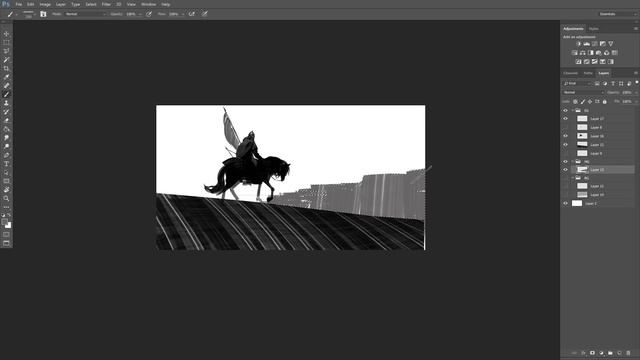Switch to the Paths tab
Viewport: 640px width, 360px height.
point(588,73)
